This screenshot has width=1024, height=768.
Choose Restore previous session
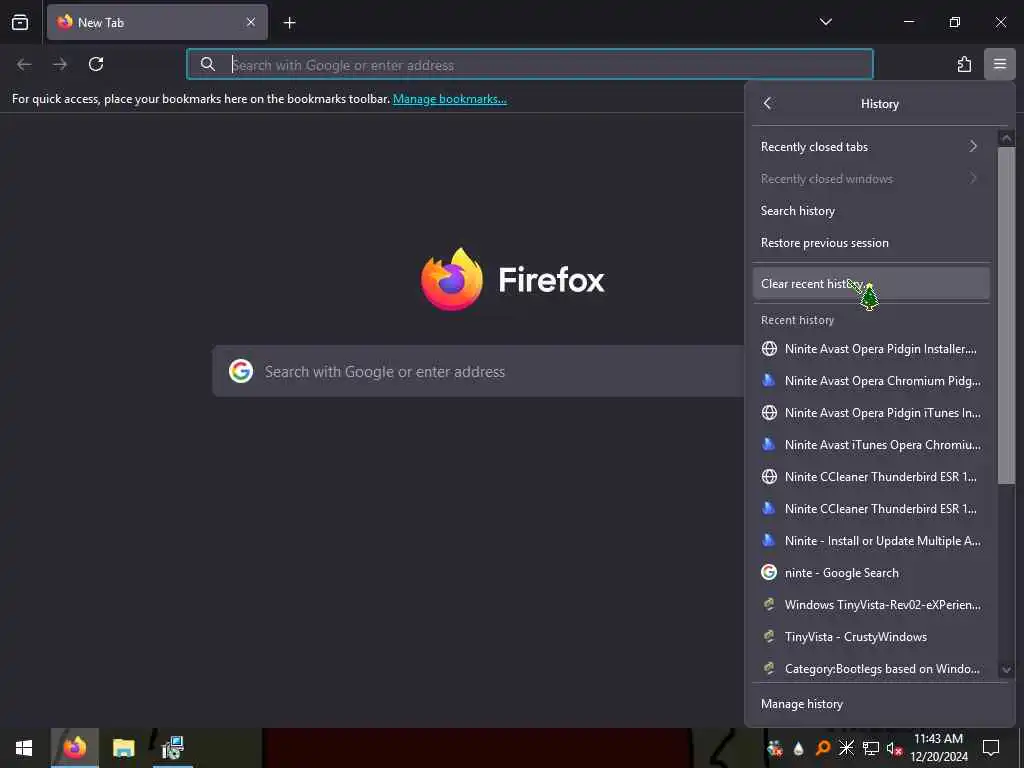coord(871,243)
